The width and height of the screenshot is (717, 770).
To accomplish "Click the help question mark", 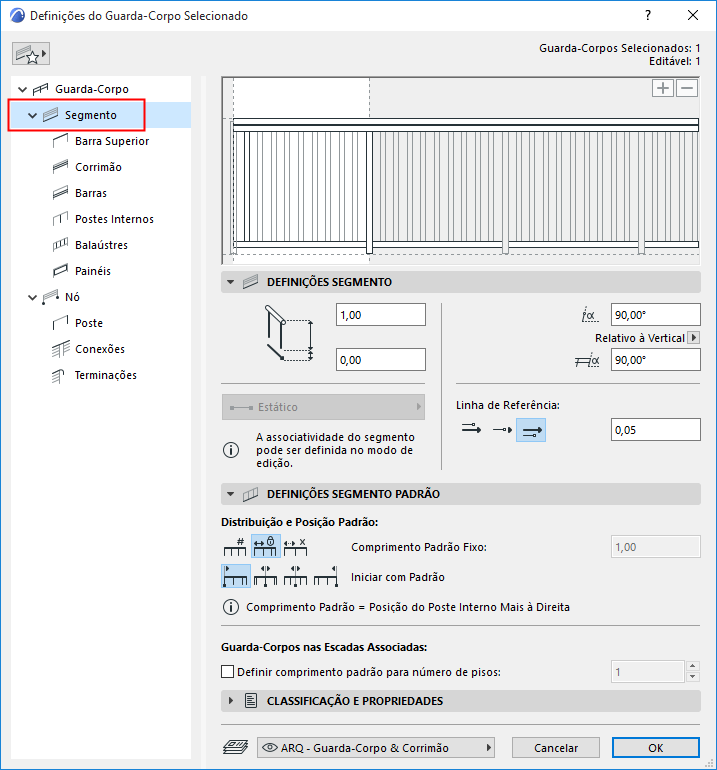I will click(648, 15).
